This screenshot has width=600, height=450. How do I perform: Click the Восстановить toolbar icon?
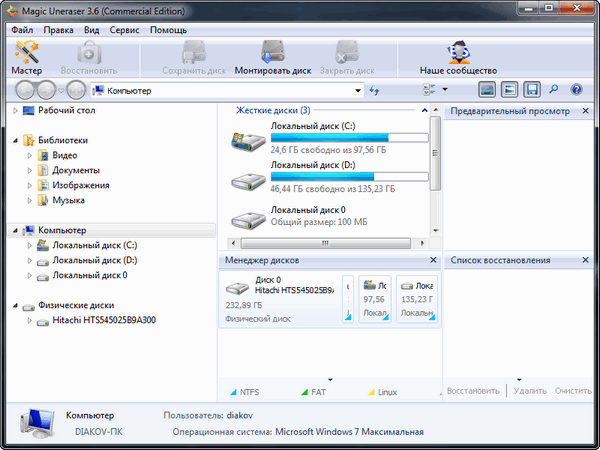(89, 58)
